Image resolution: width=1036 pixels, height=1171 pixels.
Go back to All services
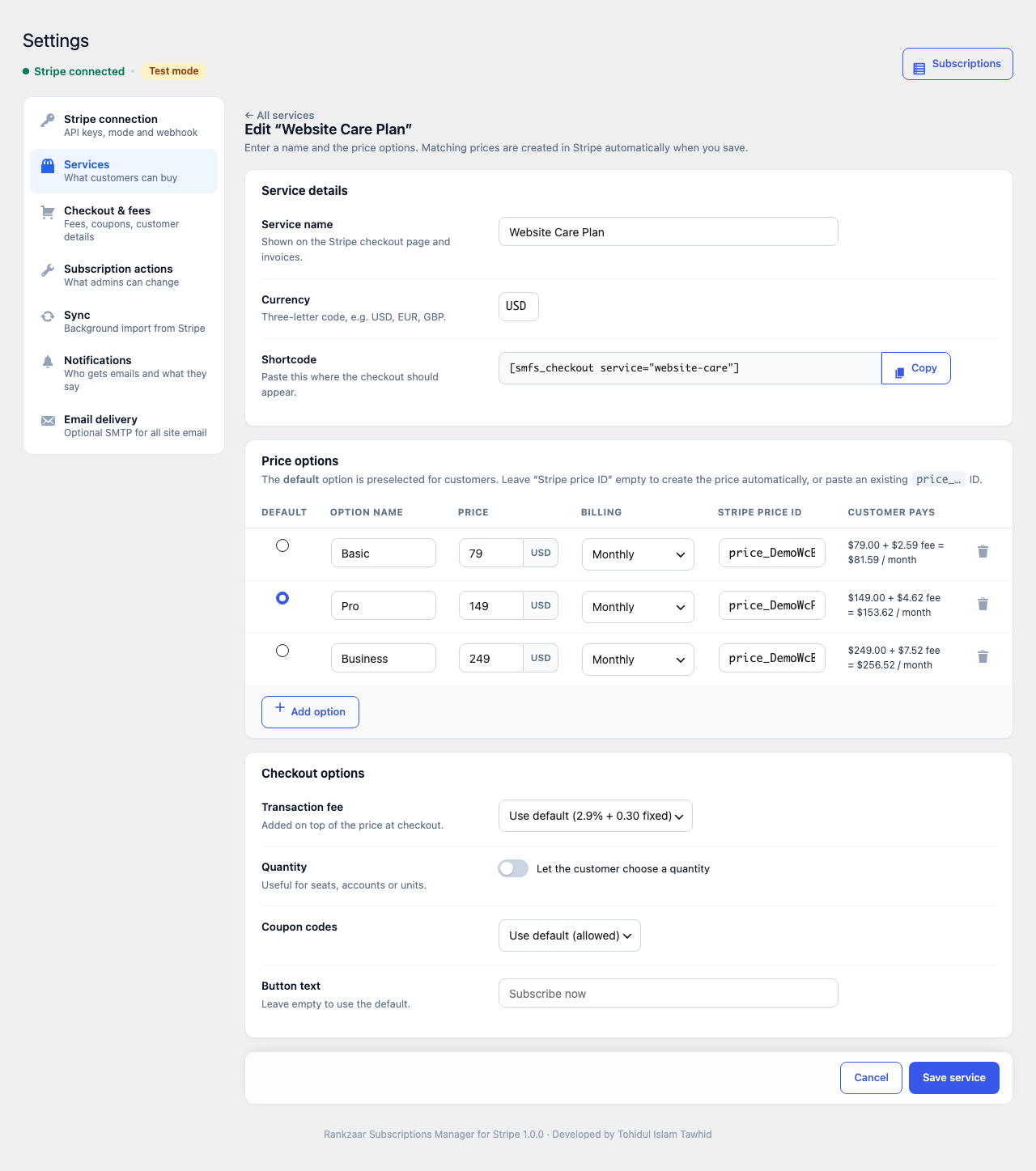click(x=279, y=115)
